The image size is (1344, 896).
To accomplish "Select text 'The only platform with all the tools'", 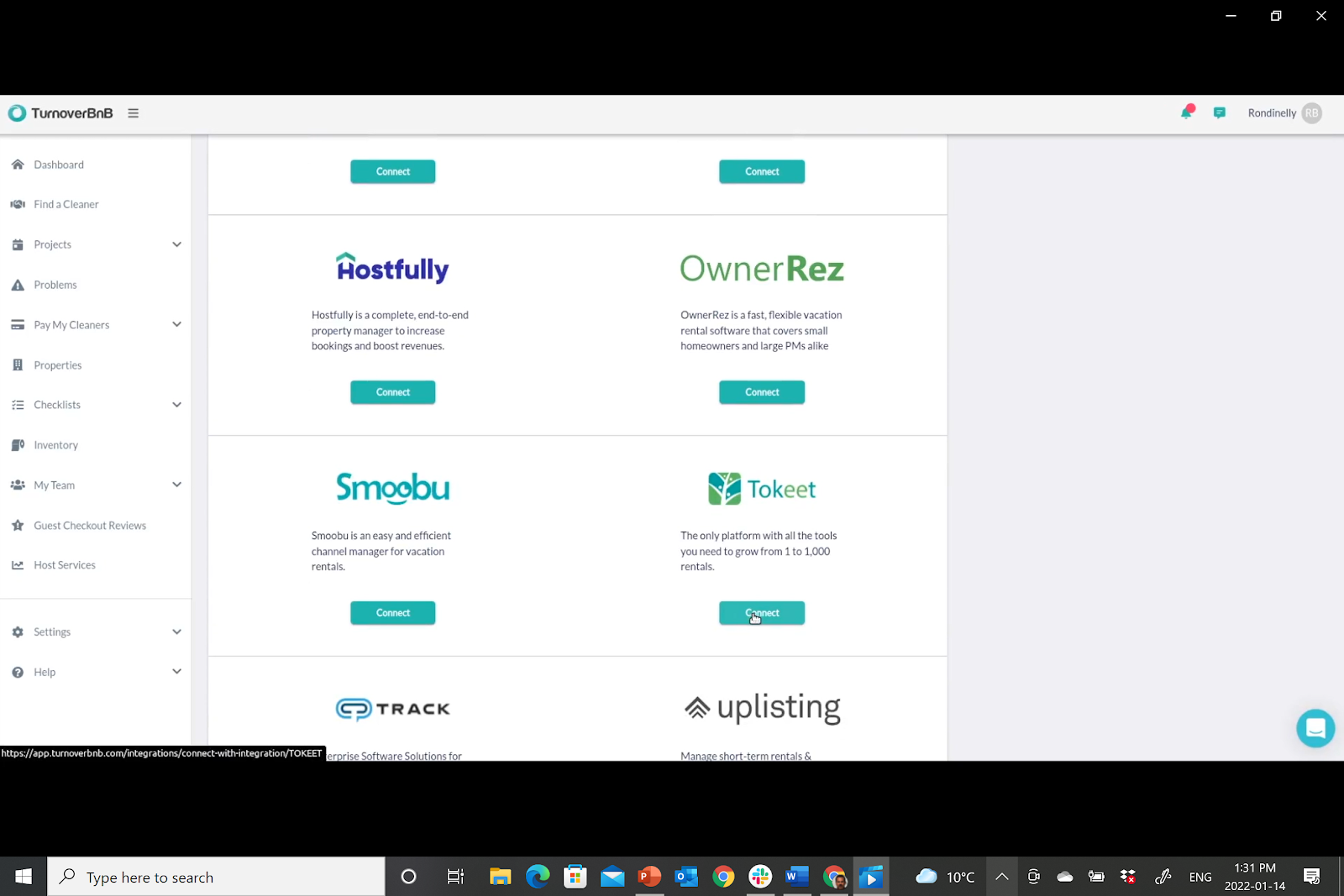I will tap(759, 536).
